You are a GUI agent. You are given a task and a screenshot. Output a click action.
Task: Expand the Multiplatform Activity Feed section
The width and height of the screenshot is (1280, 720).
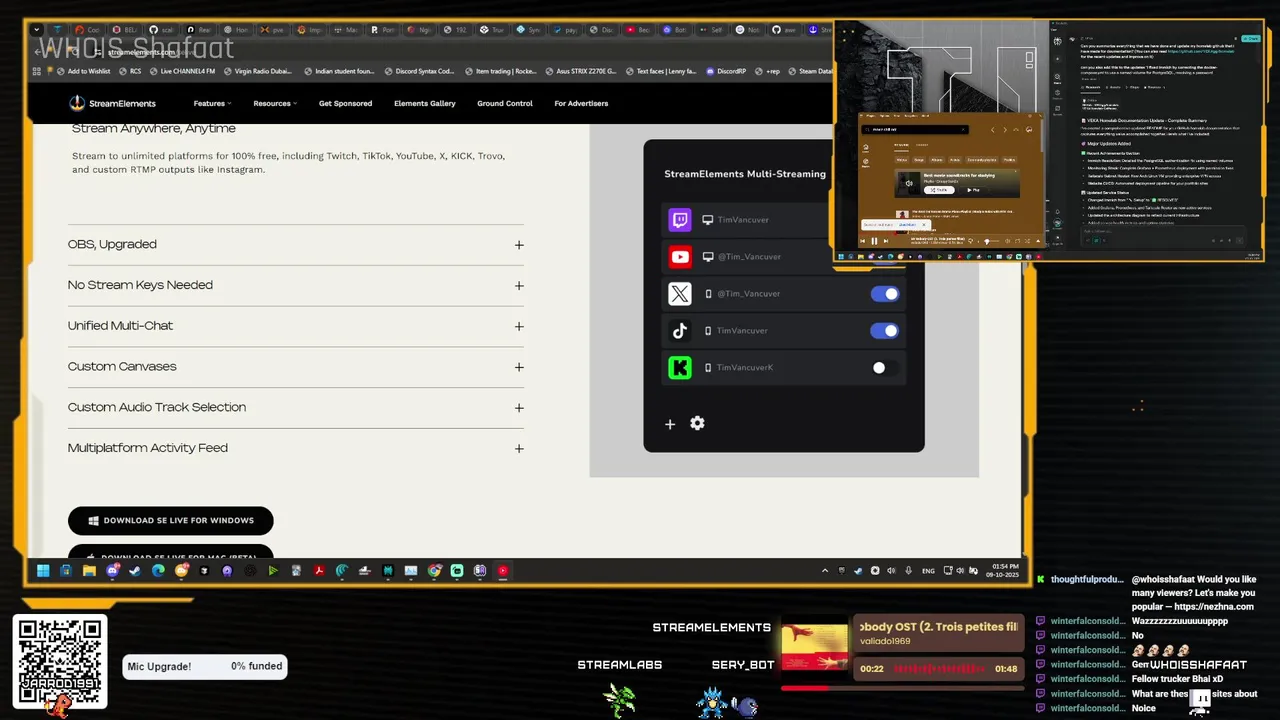295,448
